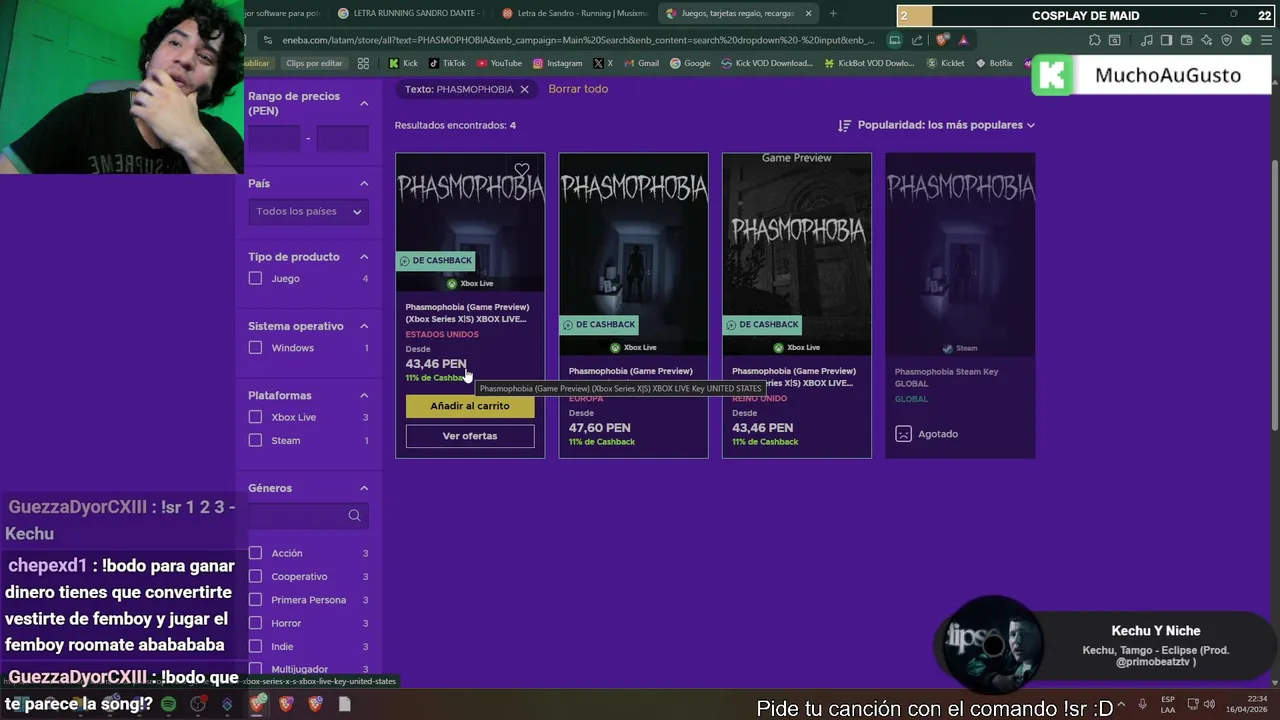Switch to LETRA RUNNING SANDRO DANTE tab
This screenshot has width=1280, height=720.
coord(410,13)
